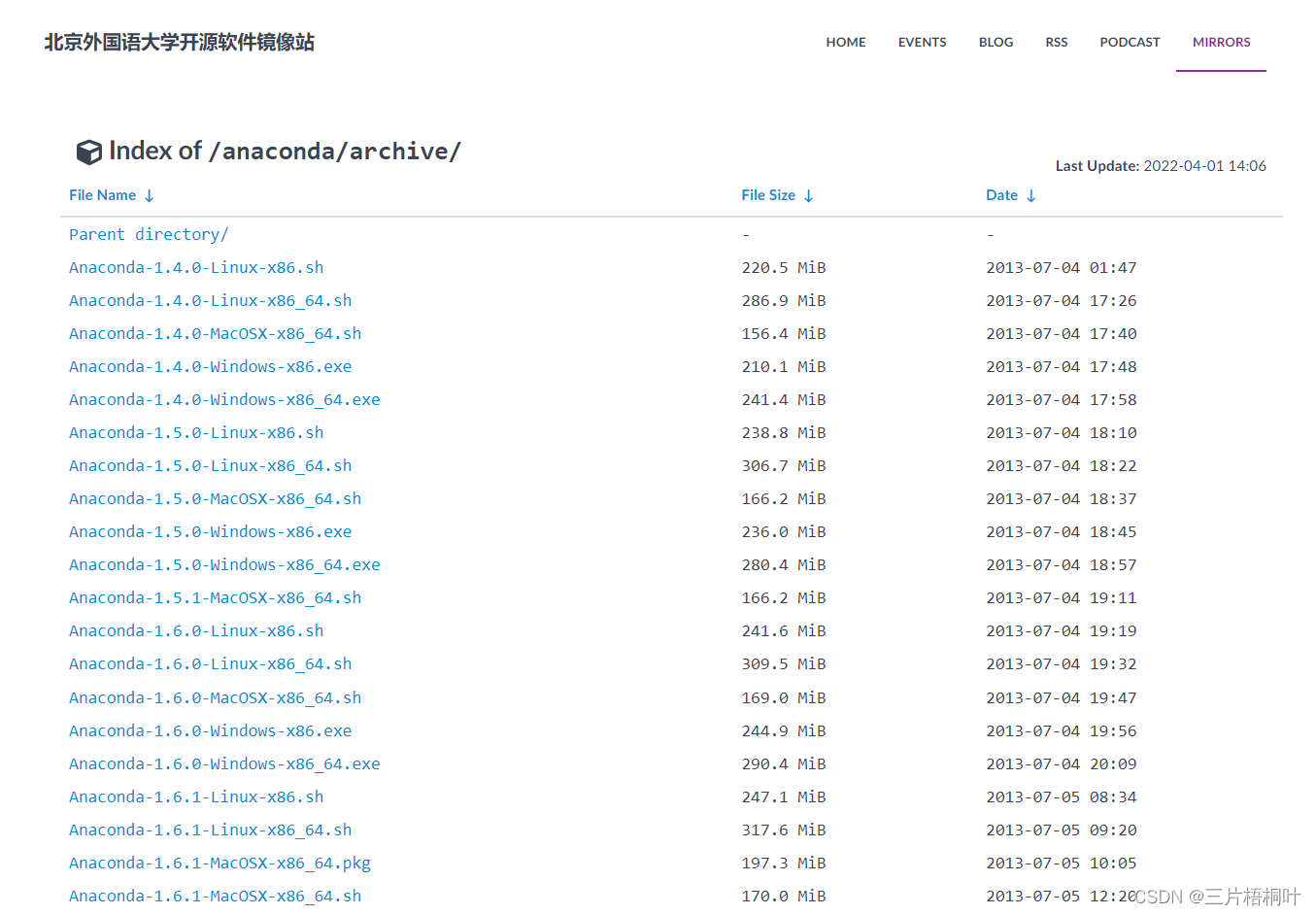Click the date 2013-07-04 17:26
Image resolution: width=1316 pixels, height=915 pixels.
(1062, 300)
